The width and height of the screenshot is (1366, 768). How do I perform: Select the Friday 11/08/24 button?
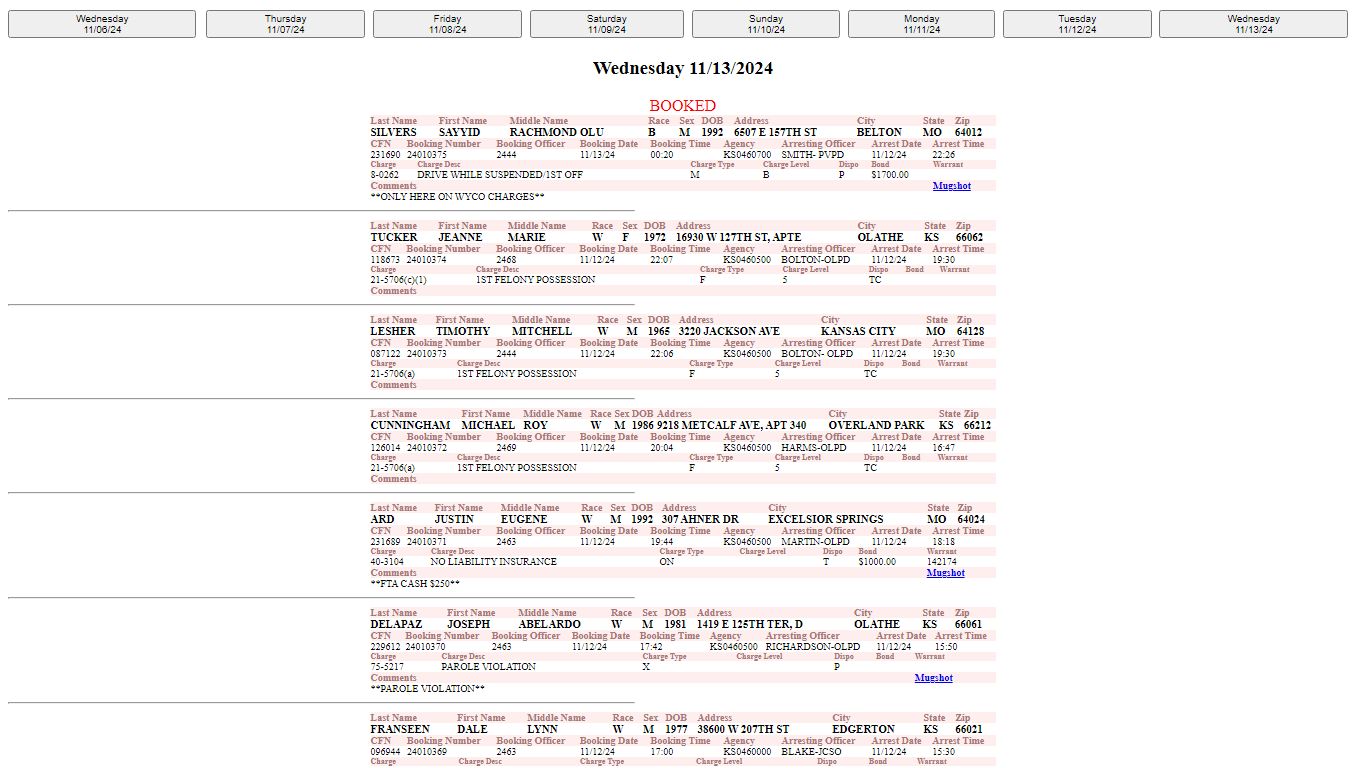pyautogui.click(x=447, y=24)
